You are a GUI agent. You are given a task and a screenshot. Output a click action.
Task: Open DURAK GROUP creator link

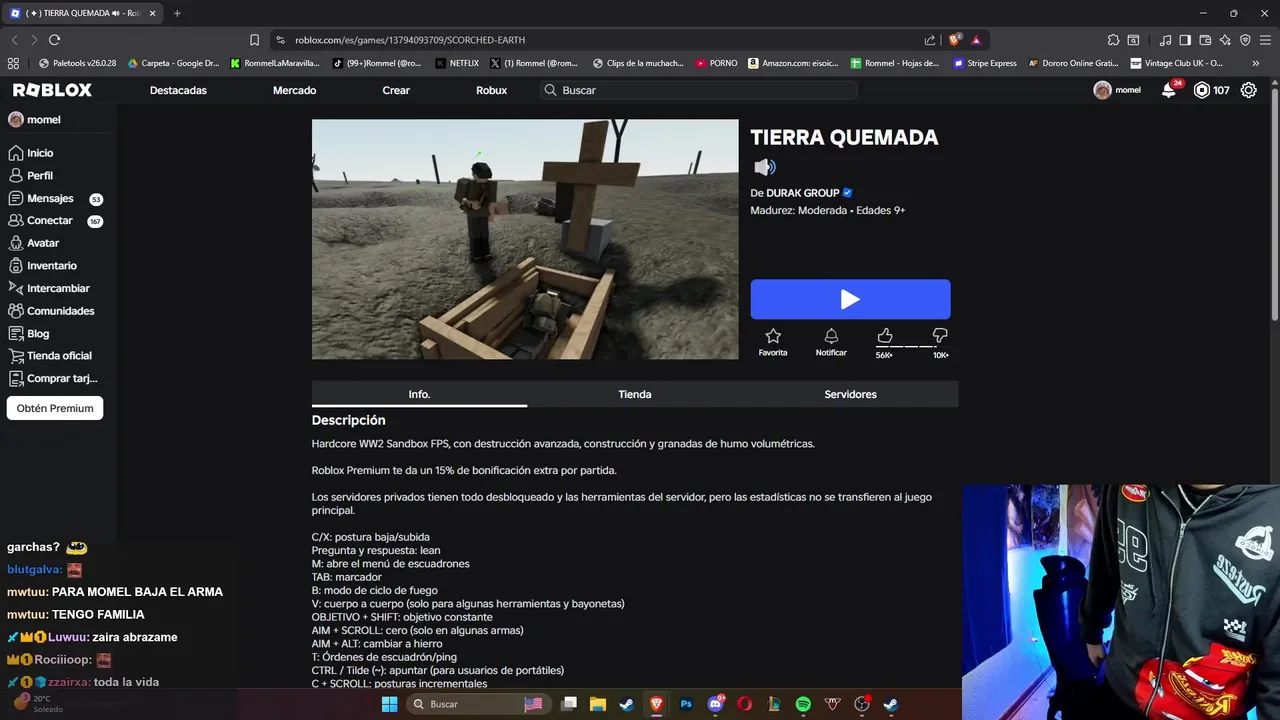(803, 193)
